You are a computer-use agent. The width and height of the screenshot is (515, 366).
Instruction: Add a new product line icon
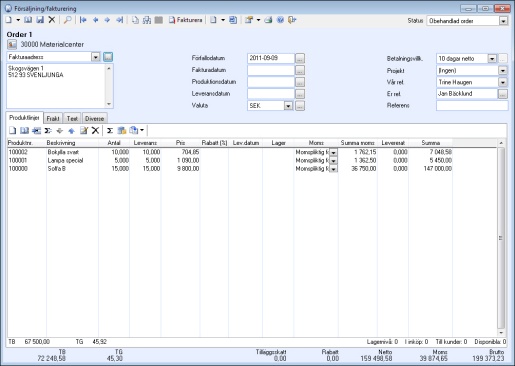pos(12,130)
